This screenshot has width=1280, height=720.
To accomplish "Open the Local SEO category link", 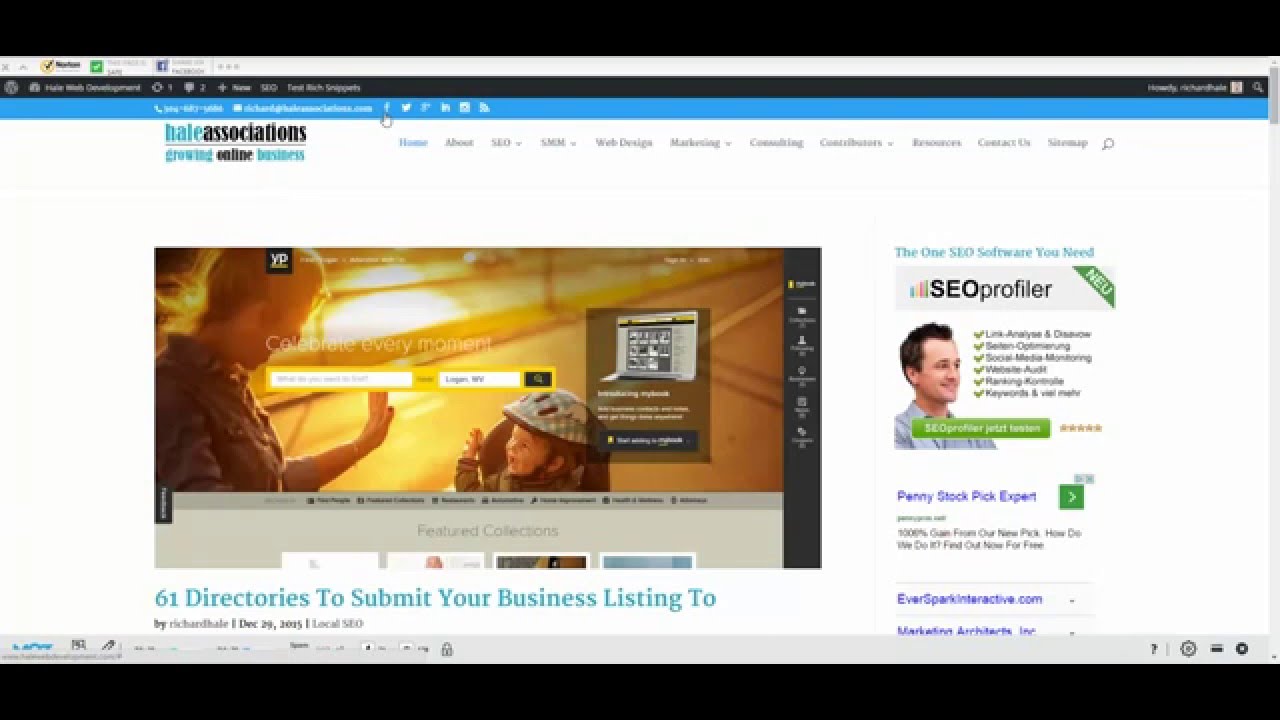I will tap(338, 624).
